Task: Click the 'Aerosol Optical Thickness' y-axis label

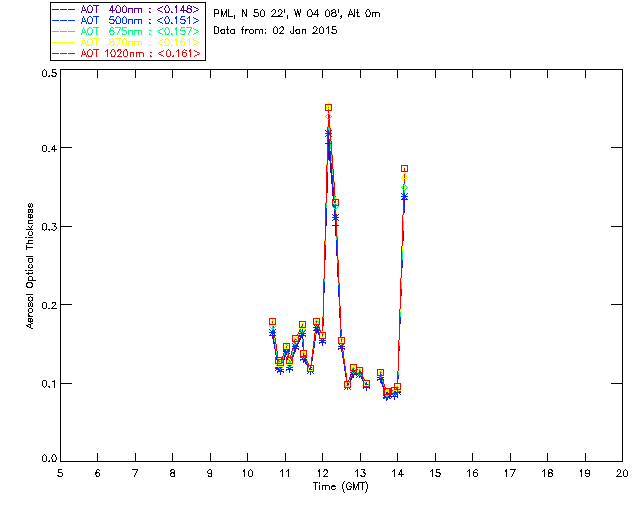Action: click(x=29, y=266)
